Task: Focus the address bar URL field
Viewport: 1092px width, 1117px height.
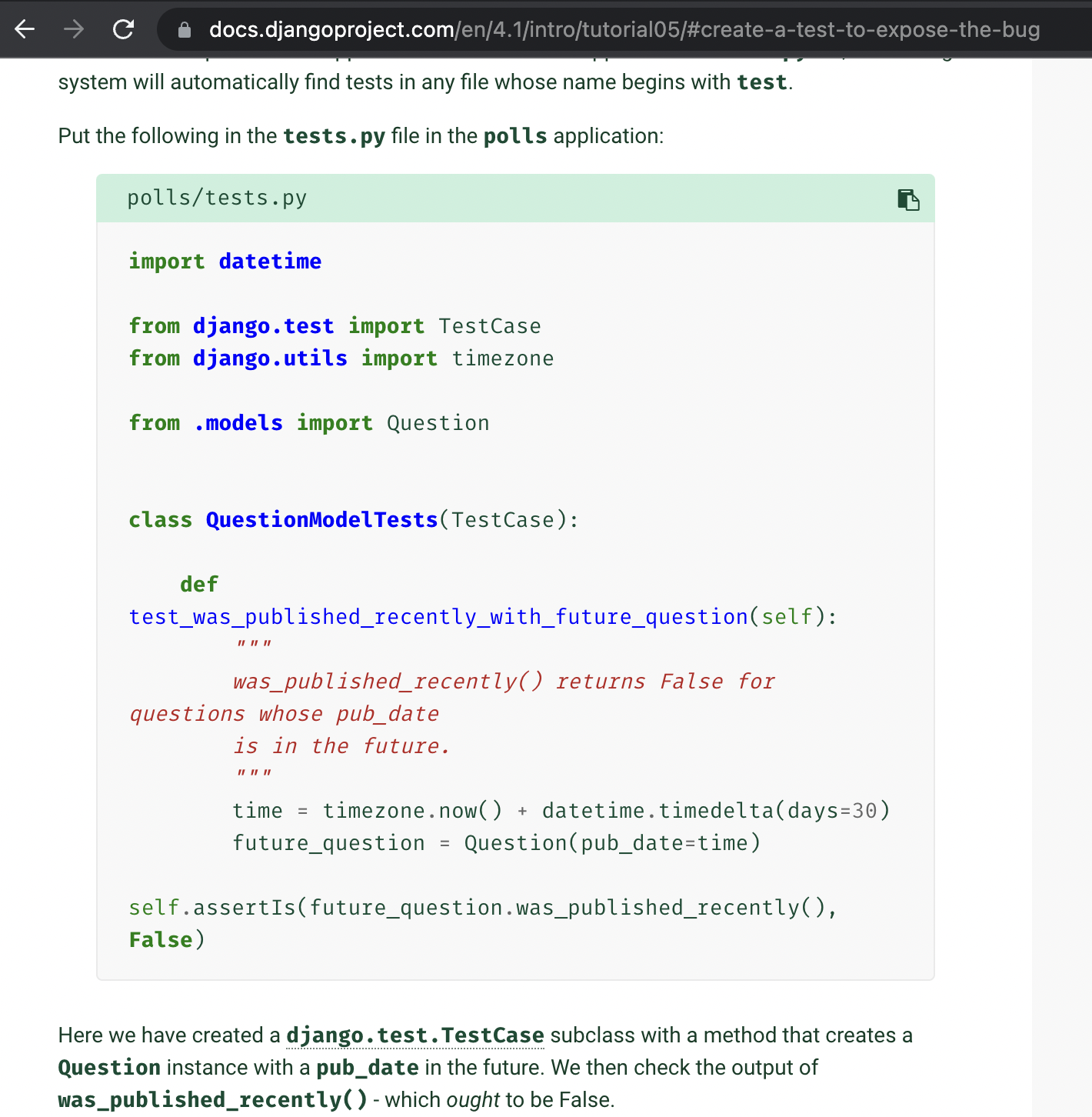Action: point(624,30)
